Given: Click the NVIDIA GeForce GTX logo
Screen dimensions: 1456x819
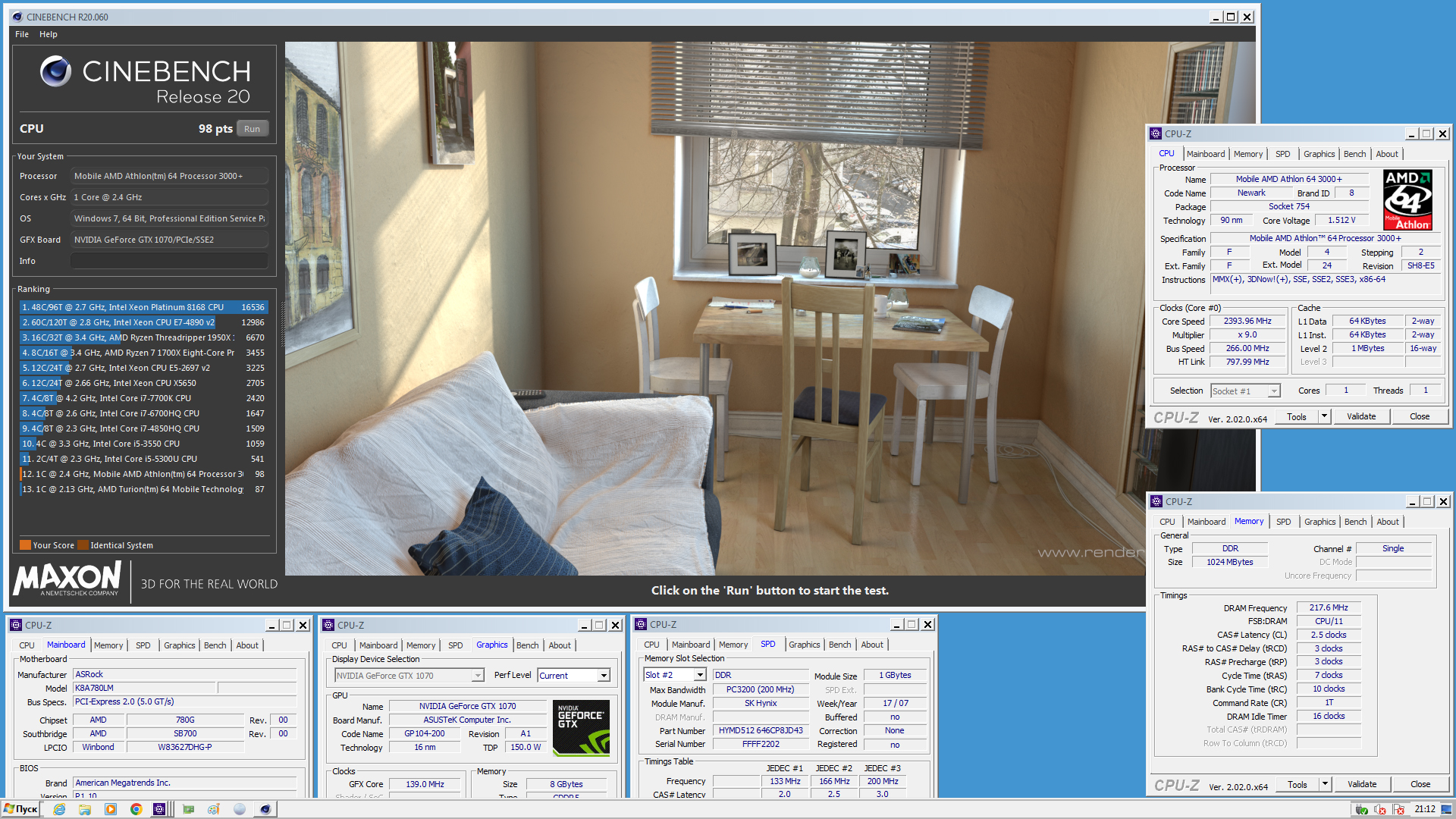Looking at the screenshot, I should tap(581, 728).
